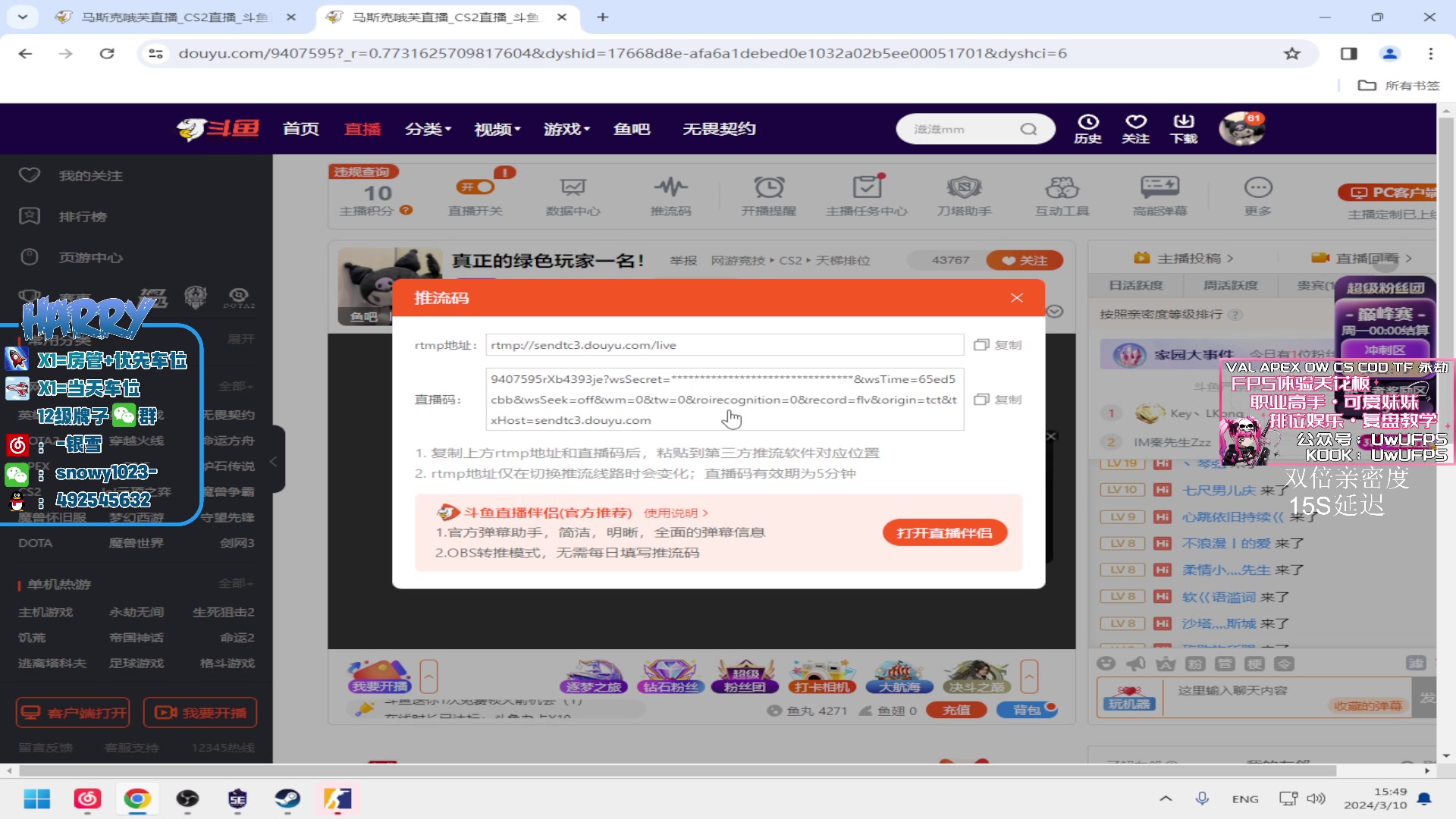This screenshot has height=819, width=1456.
Task: Open the 使用说明 usage instructions link
Action: point(676,513)
